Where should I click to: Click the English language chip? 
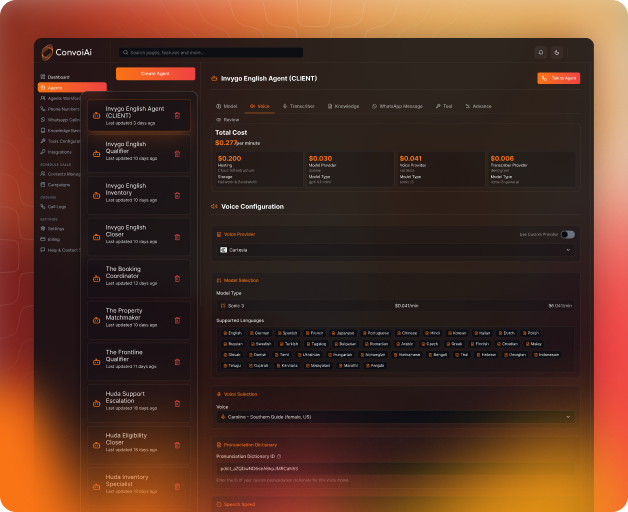pos(232,333)
